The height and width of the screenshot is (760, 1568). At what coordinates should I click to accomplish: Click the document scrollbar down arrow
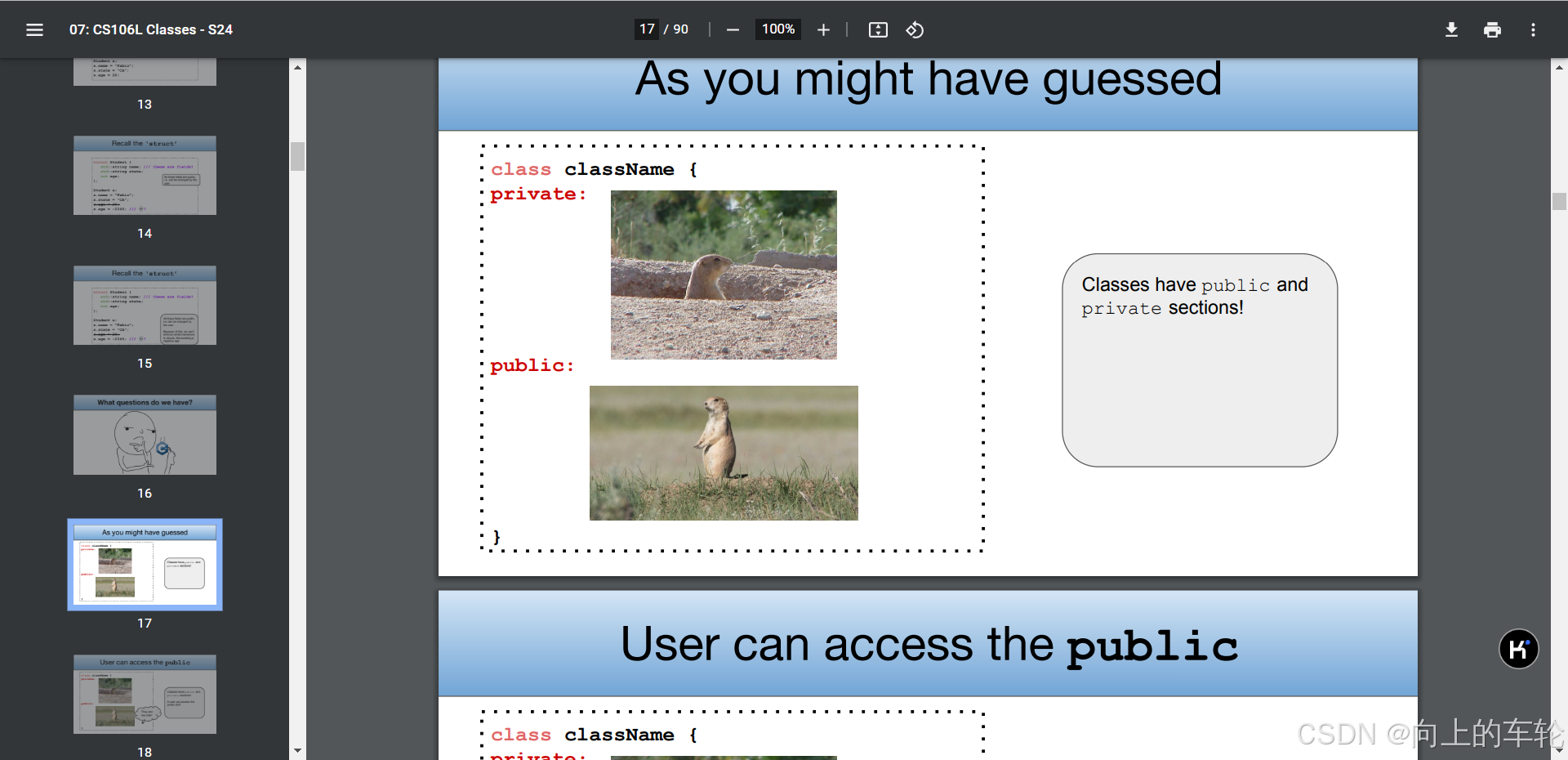(1559, 750)
